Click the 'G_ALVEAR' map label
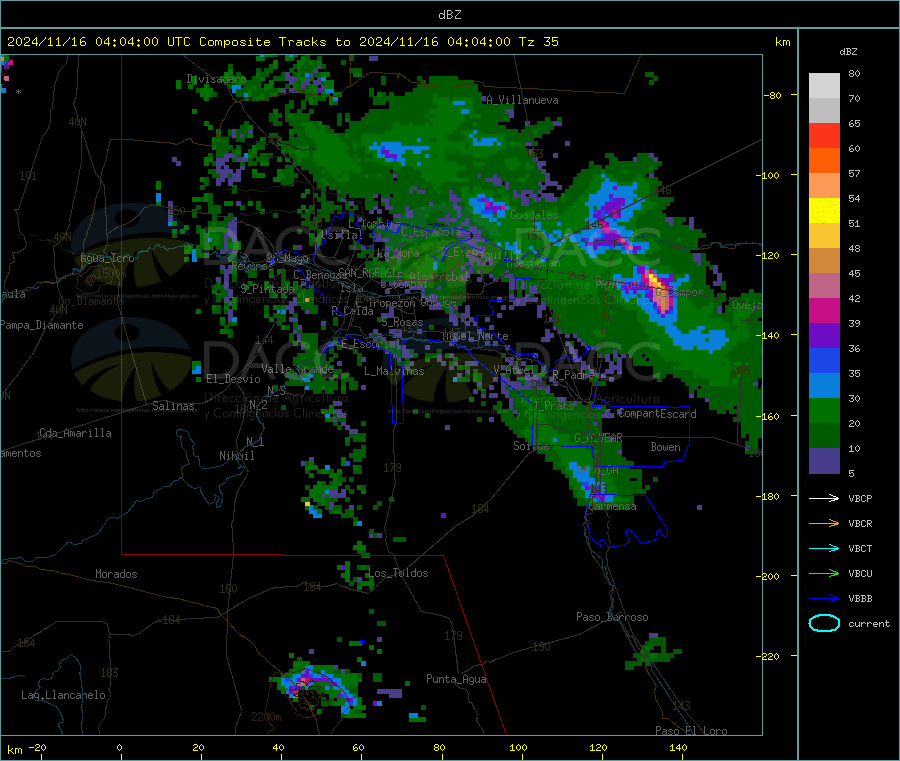Viewport: 900px width, 761px height. pyautogui.click(x=598, y=437)
